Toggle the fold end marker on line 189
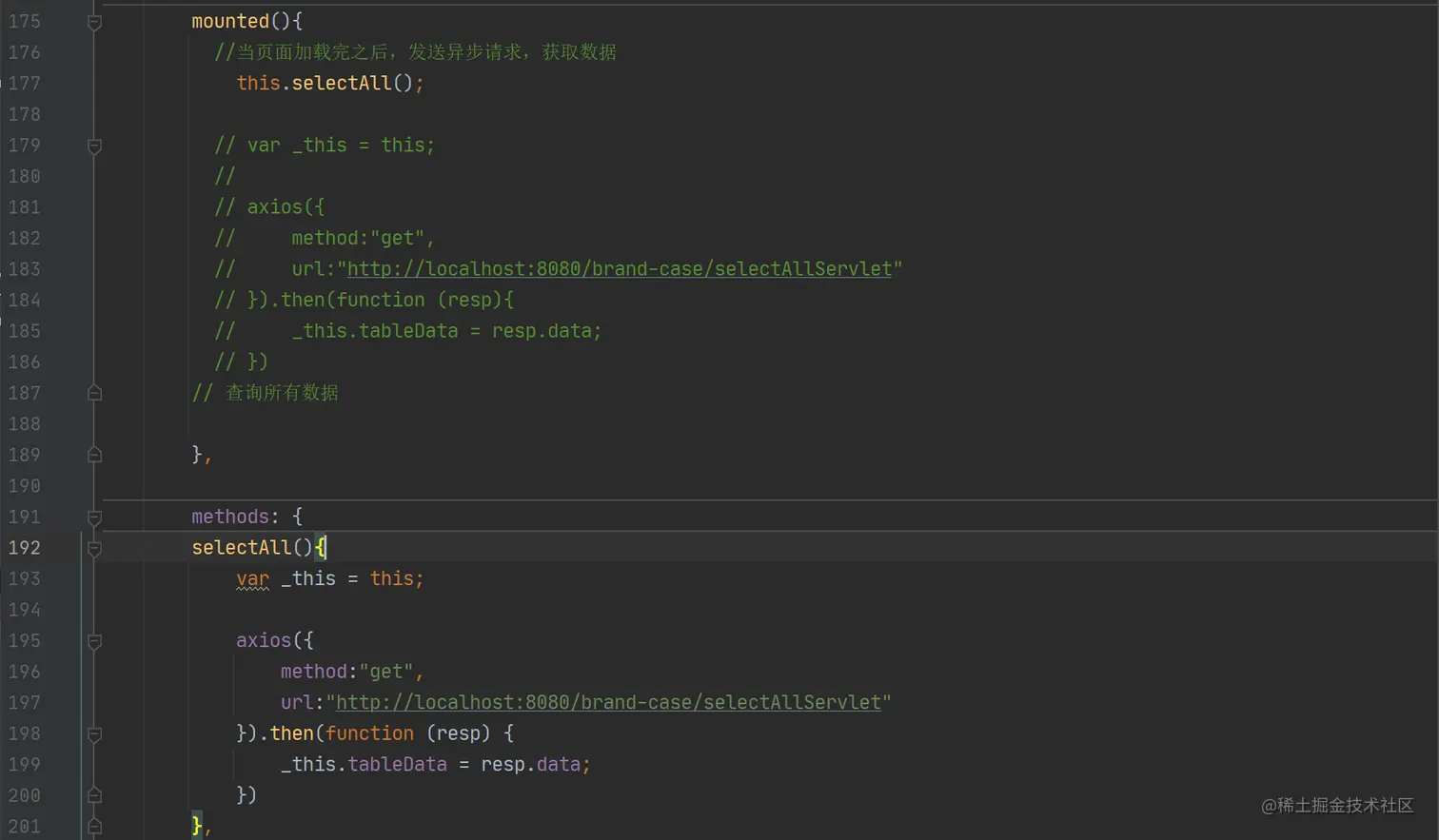 point(94,455)
